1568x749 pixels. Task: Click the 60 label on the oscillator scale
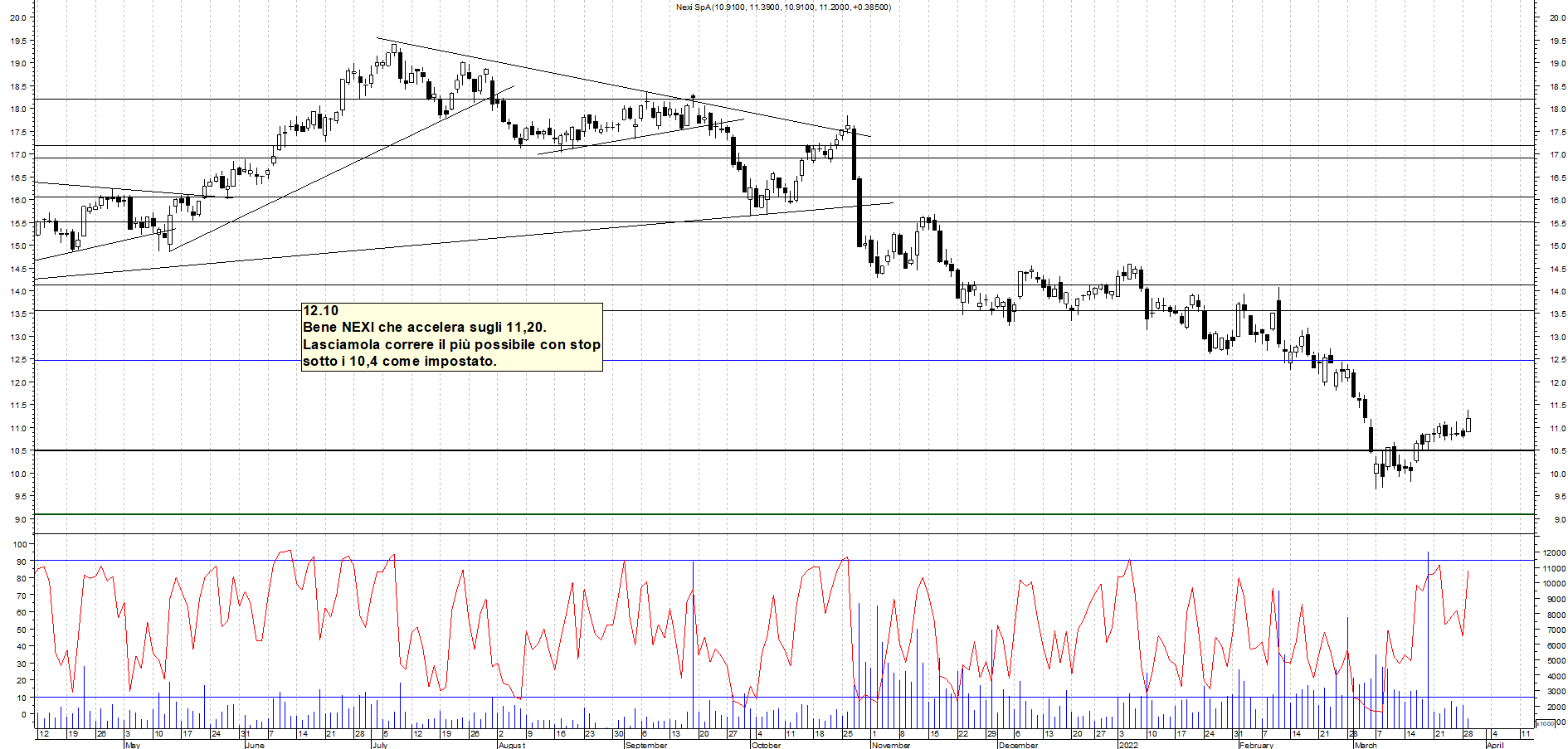click(x=22, y=613)
